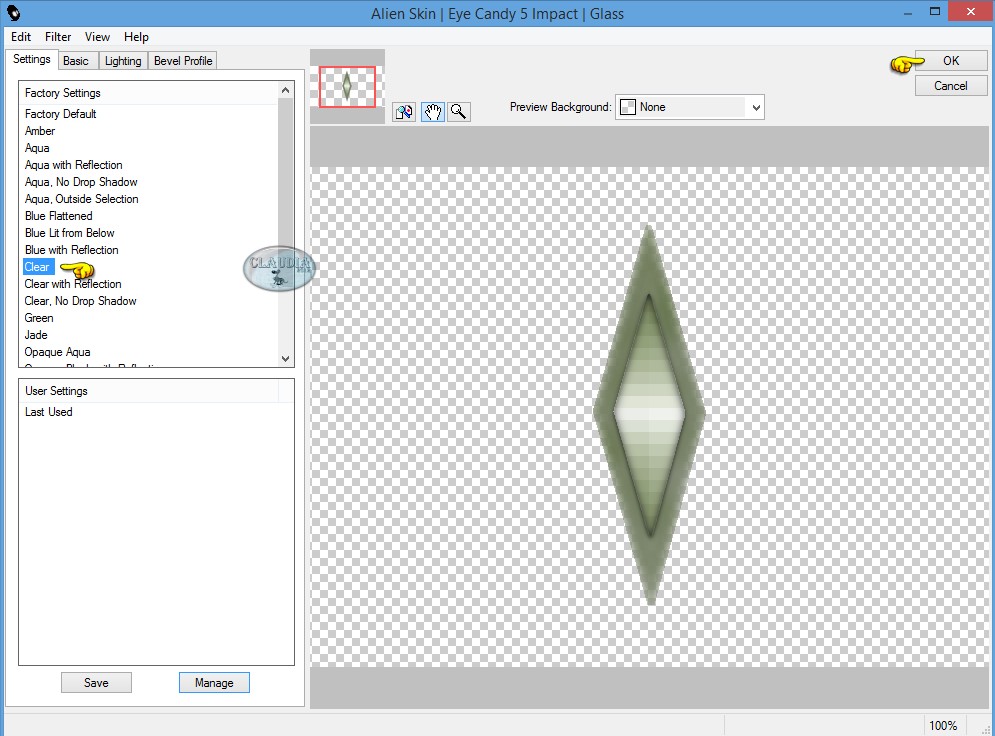
Task: Select Blue with Reflection preset
Action: [x=71, y=251]
